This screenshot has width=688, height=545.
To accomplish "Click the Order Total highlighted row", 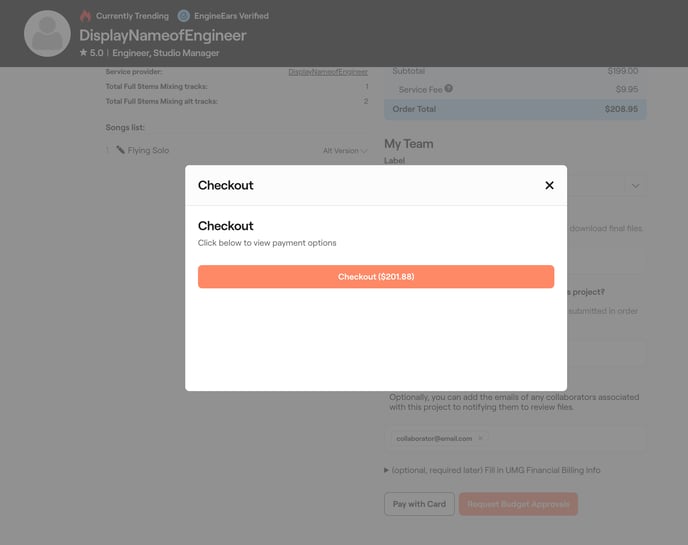I will (x=515, y=108).
